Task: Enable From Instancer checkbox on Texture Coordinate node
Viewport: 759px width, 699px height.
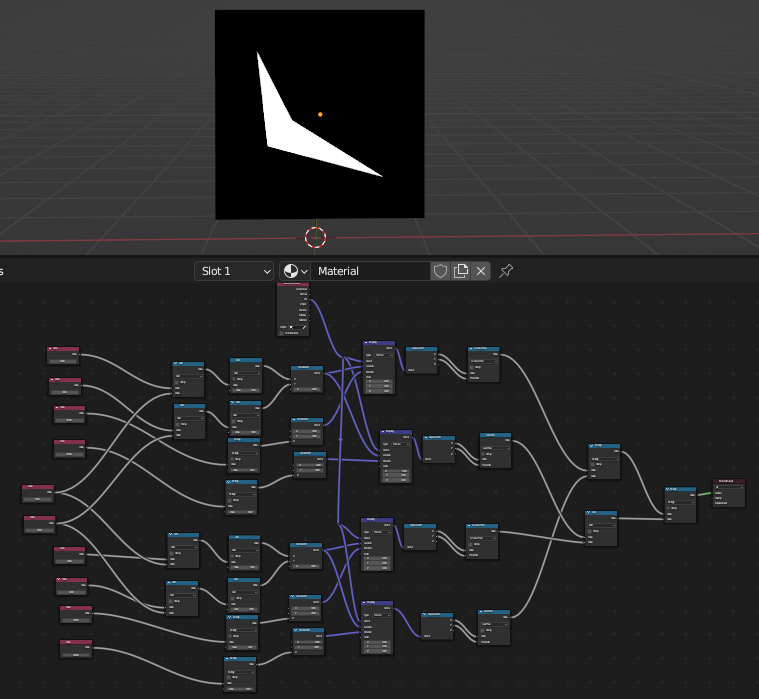Action: click(281, 333)
